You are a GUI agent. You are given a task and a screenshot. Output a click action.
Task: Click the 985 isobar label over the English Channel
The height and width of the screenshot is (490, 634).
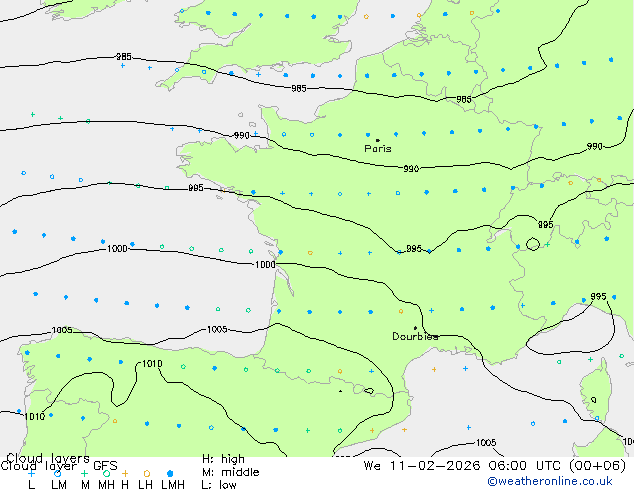[x=299, y=89]
